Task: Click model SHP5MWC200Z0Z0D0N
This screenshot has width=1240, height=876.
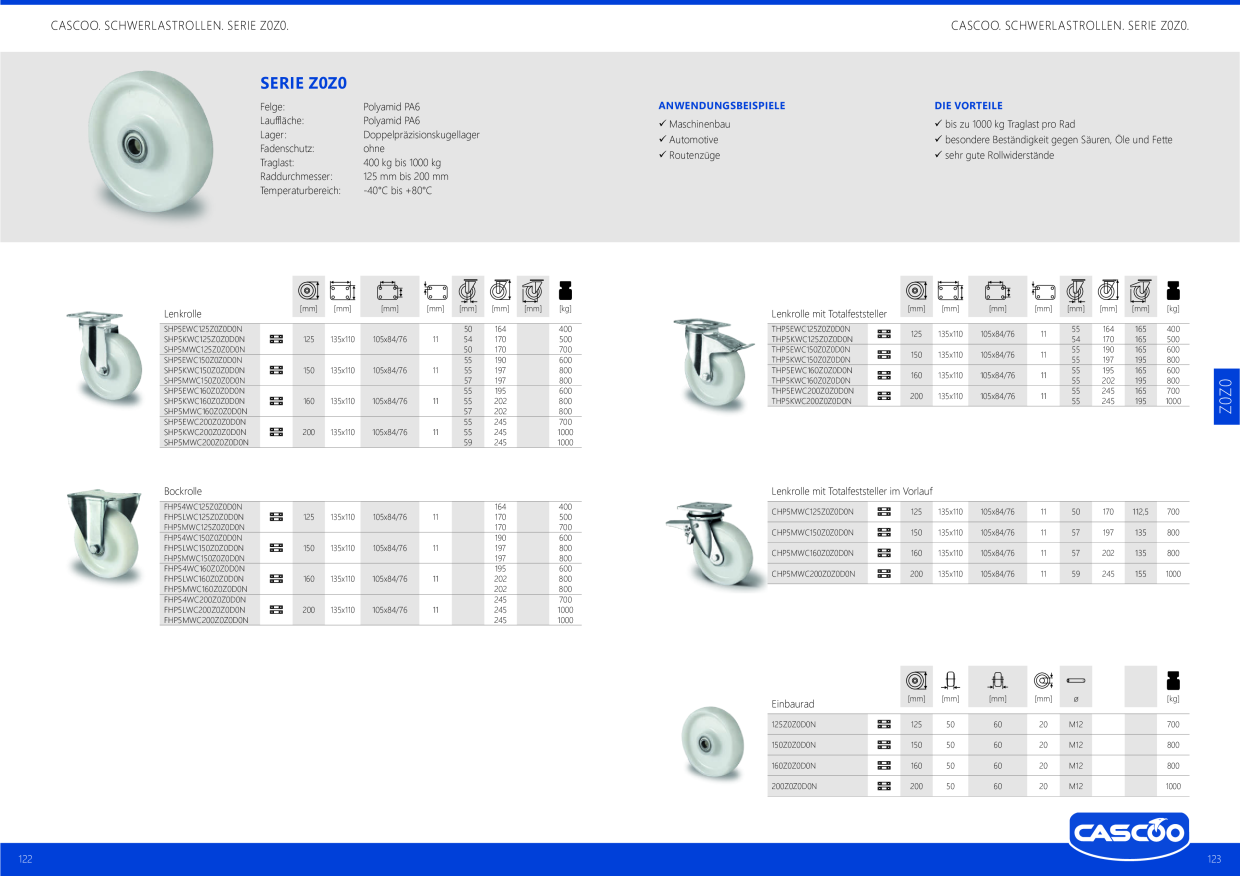Action: pos(206,442)
